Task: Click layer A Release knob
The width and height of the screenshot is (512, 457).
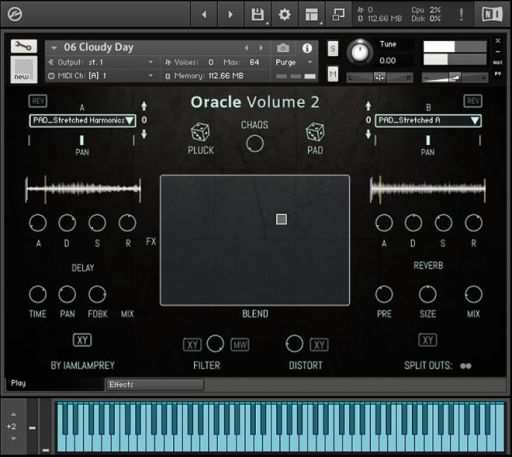Action: pos(127,223)
